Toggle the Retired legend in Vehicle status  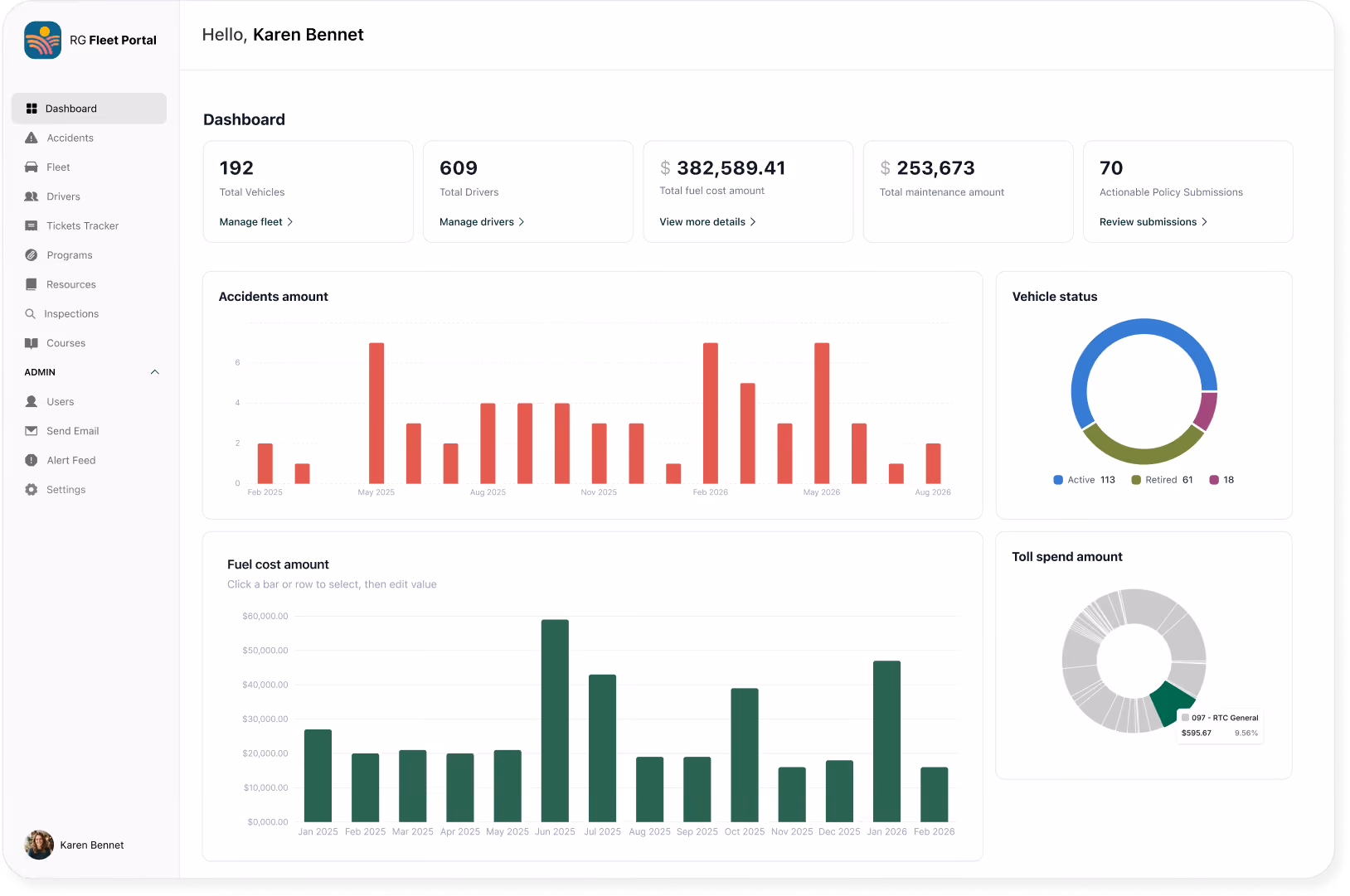(1162, 480)
